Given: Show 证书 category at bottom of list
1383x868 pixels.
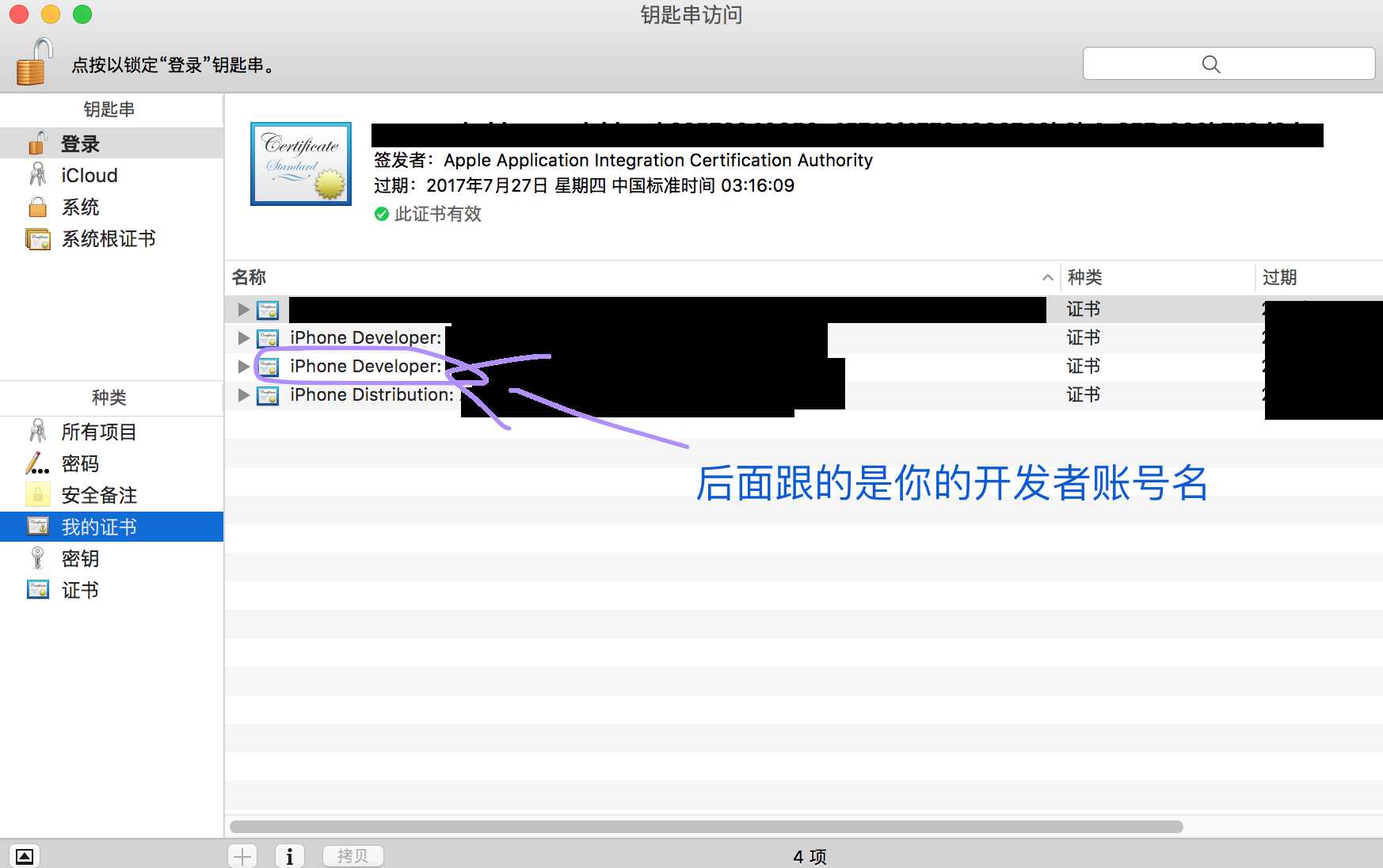Looking at the screenshot, I should (112, 590).
